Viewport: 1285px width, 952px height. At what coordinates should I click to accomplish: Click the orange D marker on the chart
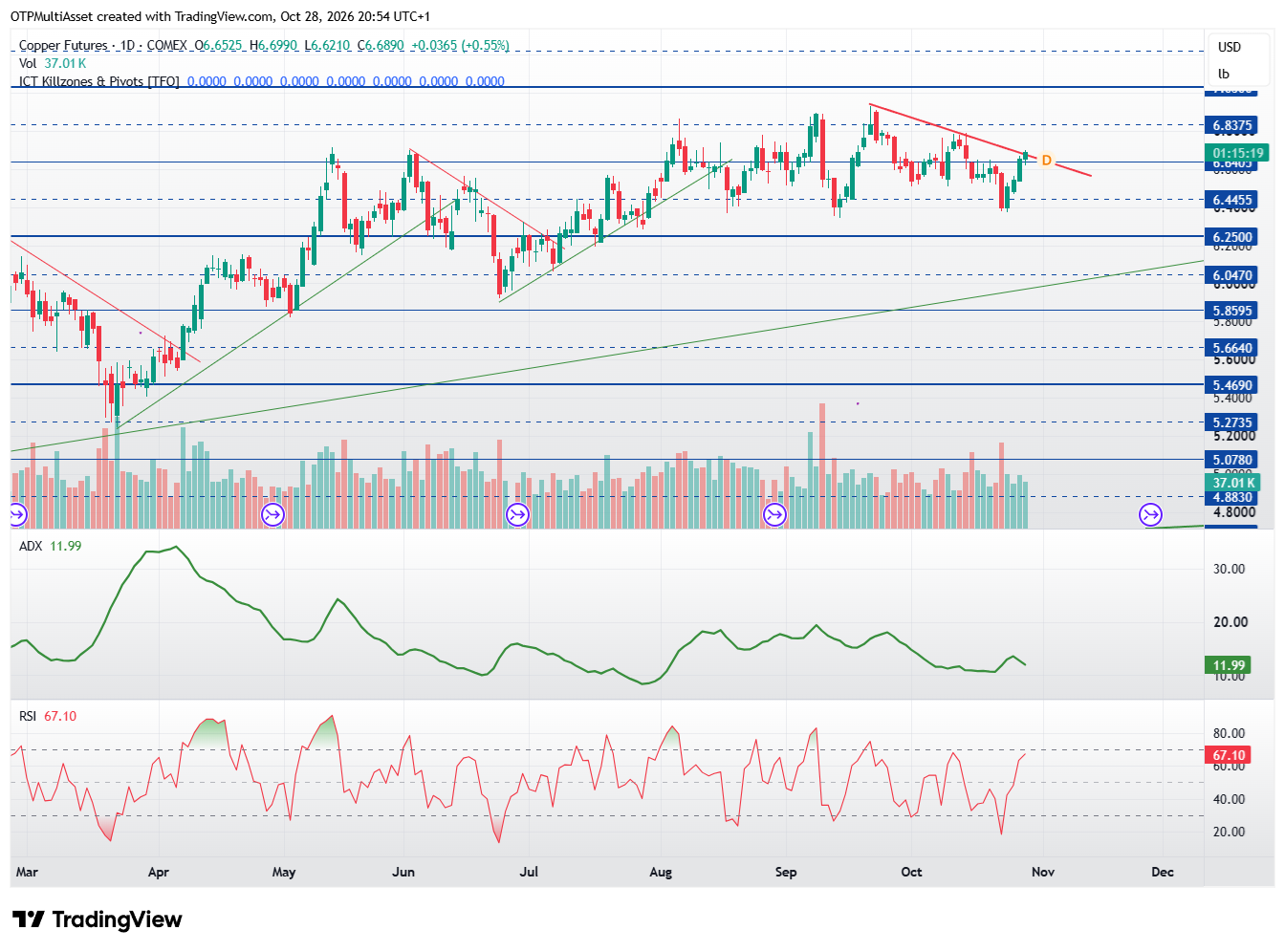(1046, 161)
